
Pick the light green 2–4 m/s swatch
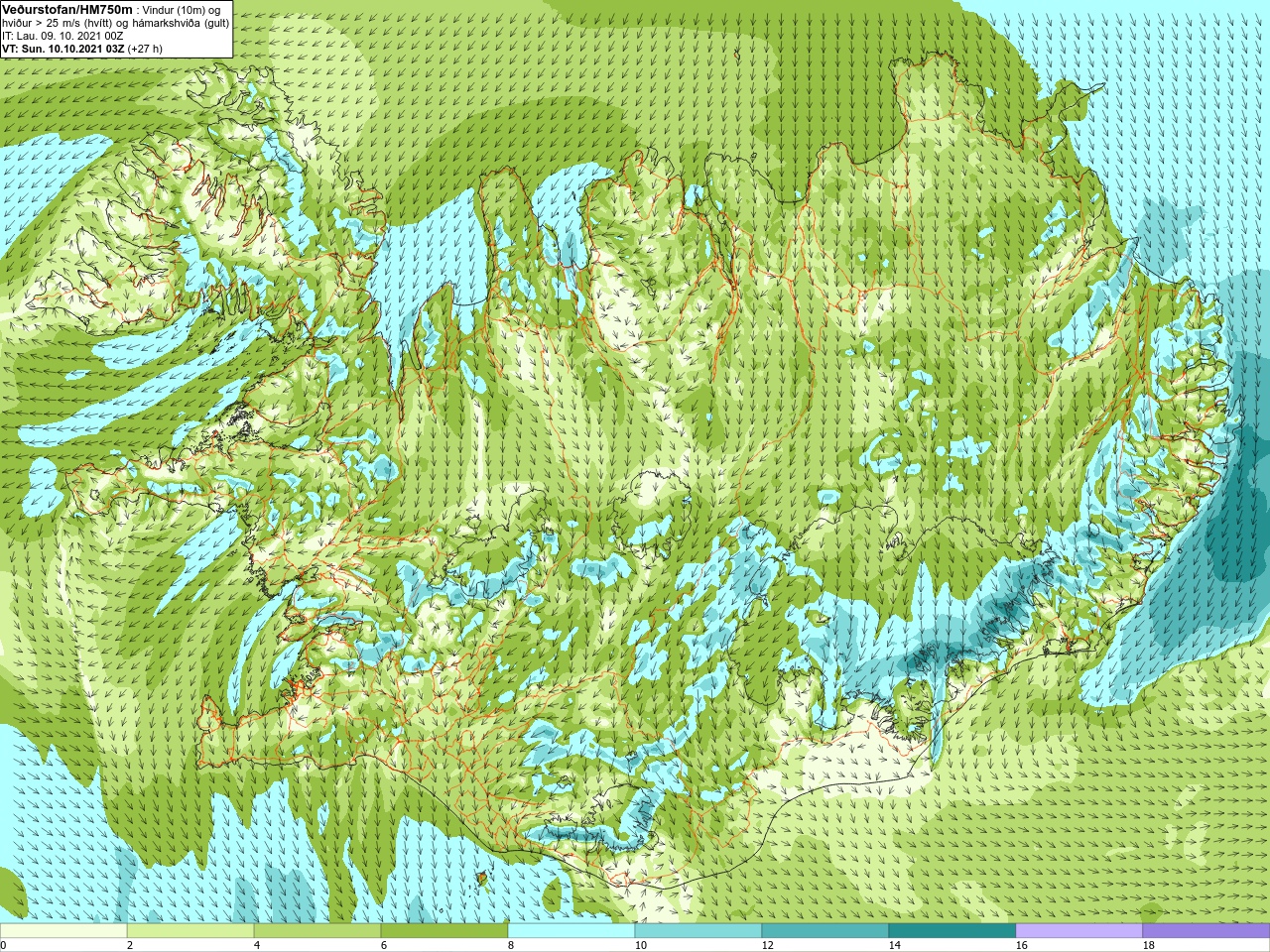tap(190, 931)
